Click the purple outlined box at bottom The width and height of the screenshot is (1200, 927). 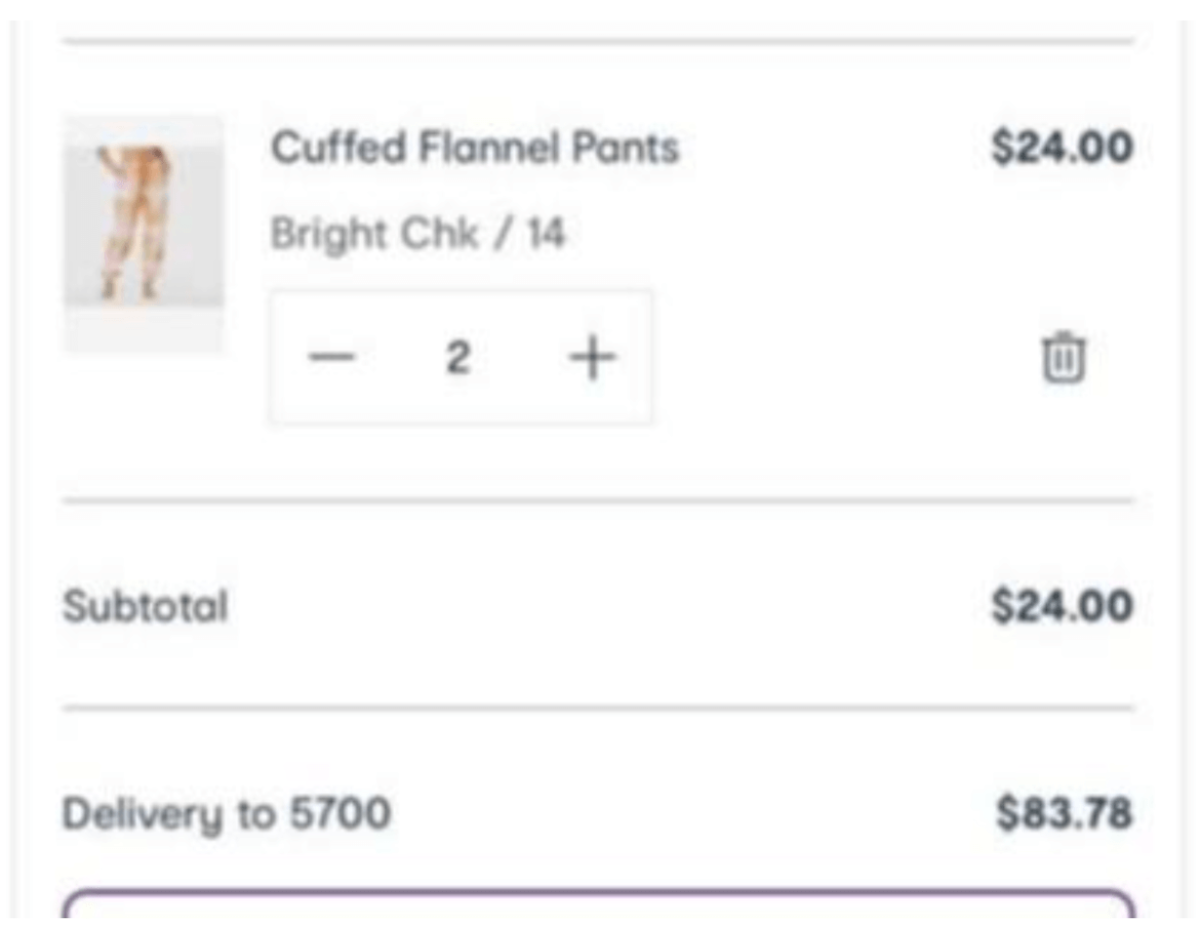pos(598,903)
